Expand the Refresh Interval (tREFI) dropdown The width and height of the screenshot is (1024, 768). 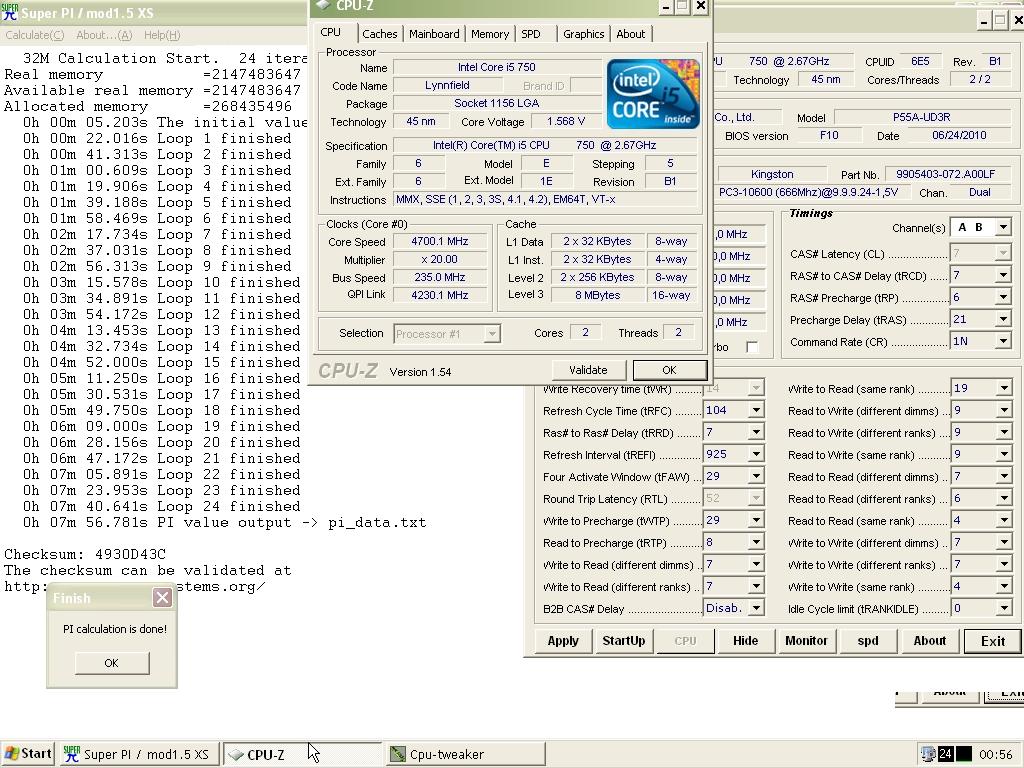pos(756,455)
